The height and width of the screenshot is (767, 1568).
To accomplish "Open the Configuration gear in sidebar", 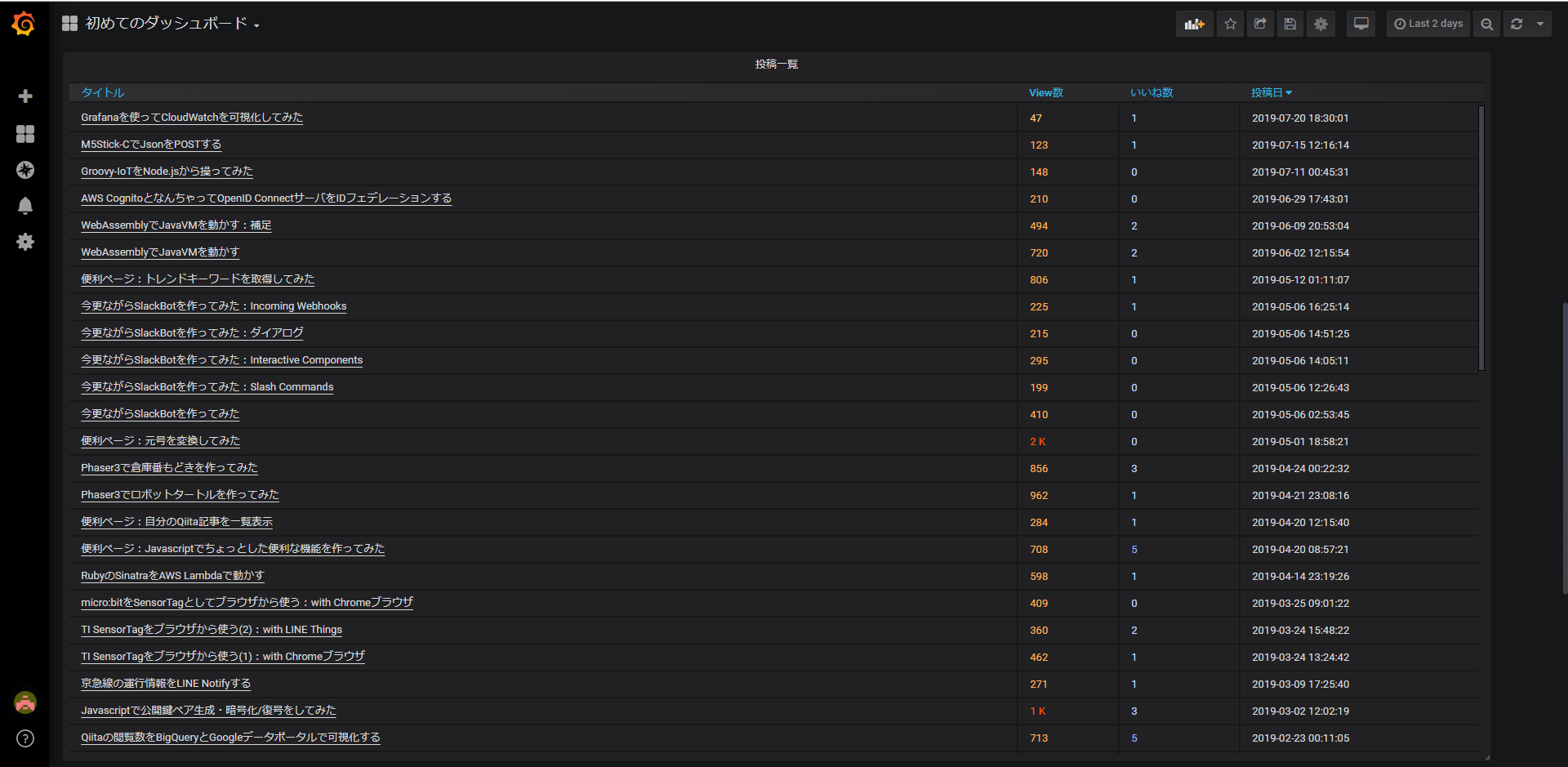I will click(25, 242).
